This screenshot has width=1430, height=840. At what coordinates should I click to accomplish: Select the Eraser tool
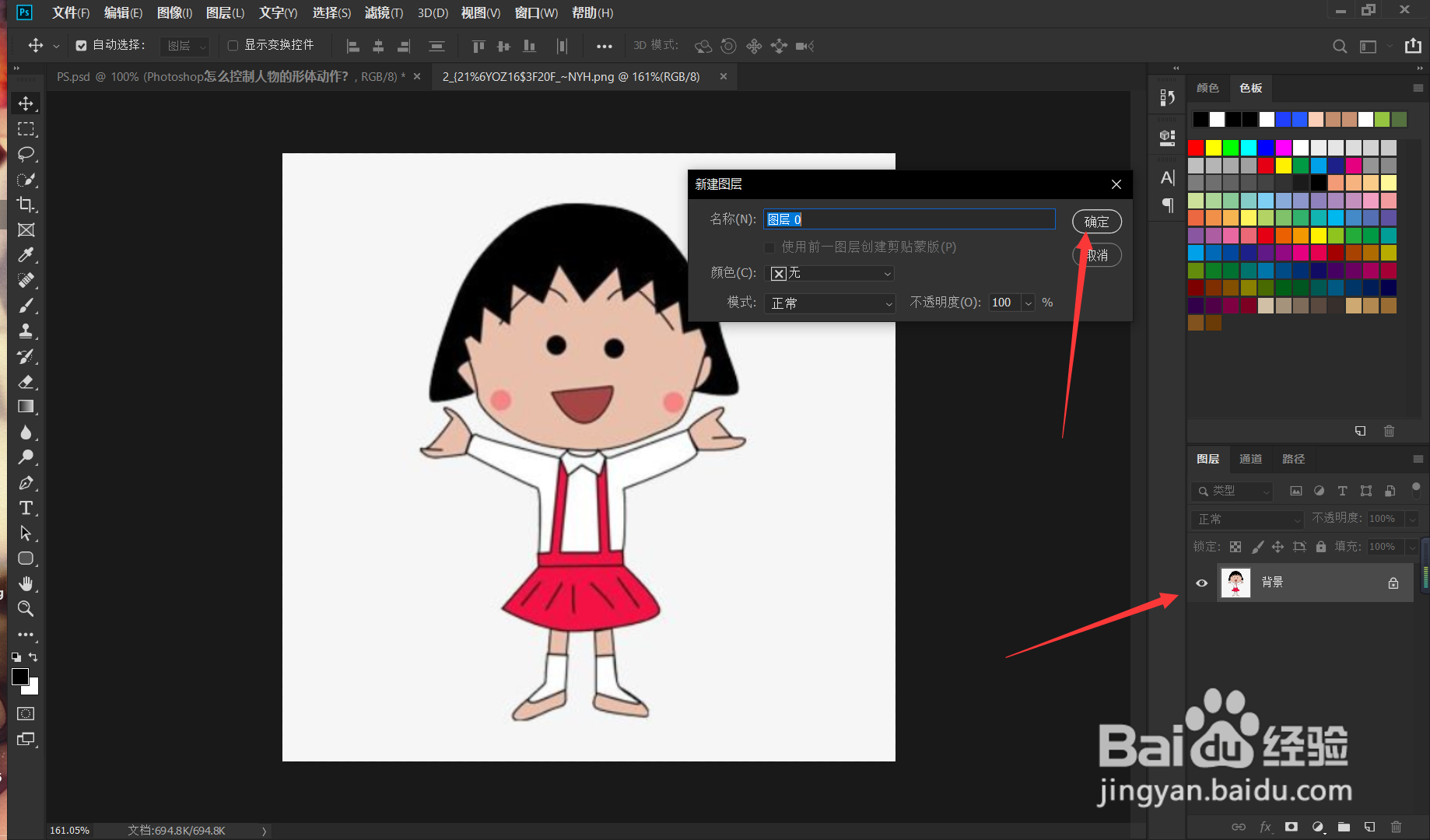26,381
